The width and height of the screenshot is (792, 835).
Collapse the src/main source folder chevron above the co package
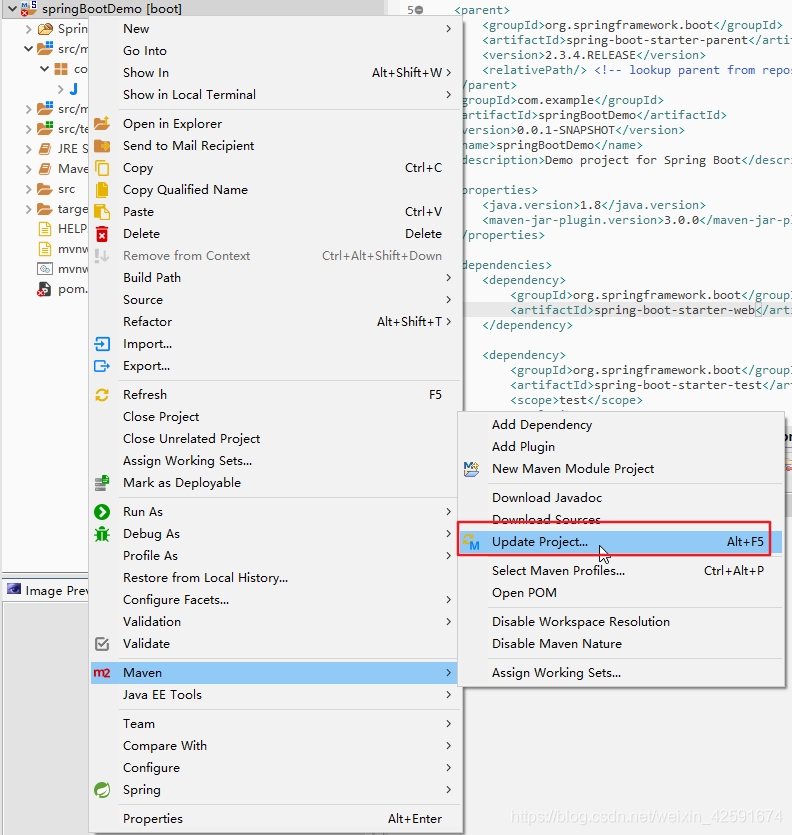(28, 48)
